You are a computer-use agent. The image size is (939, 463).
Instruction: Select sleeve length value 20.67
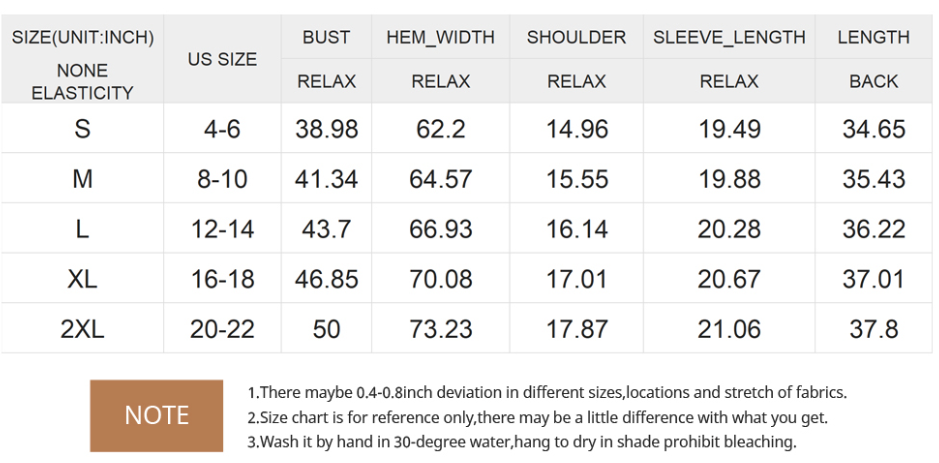(x=729, y=279)
